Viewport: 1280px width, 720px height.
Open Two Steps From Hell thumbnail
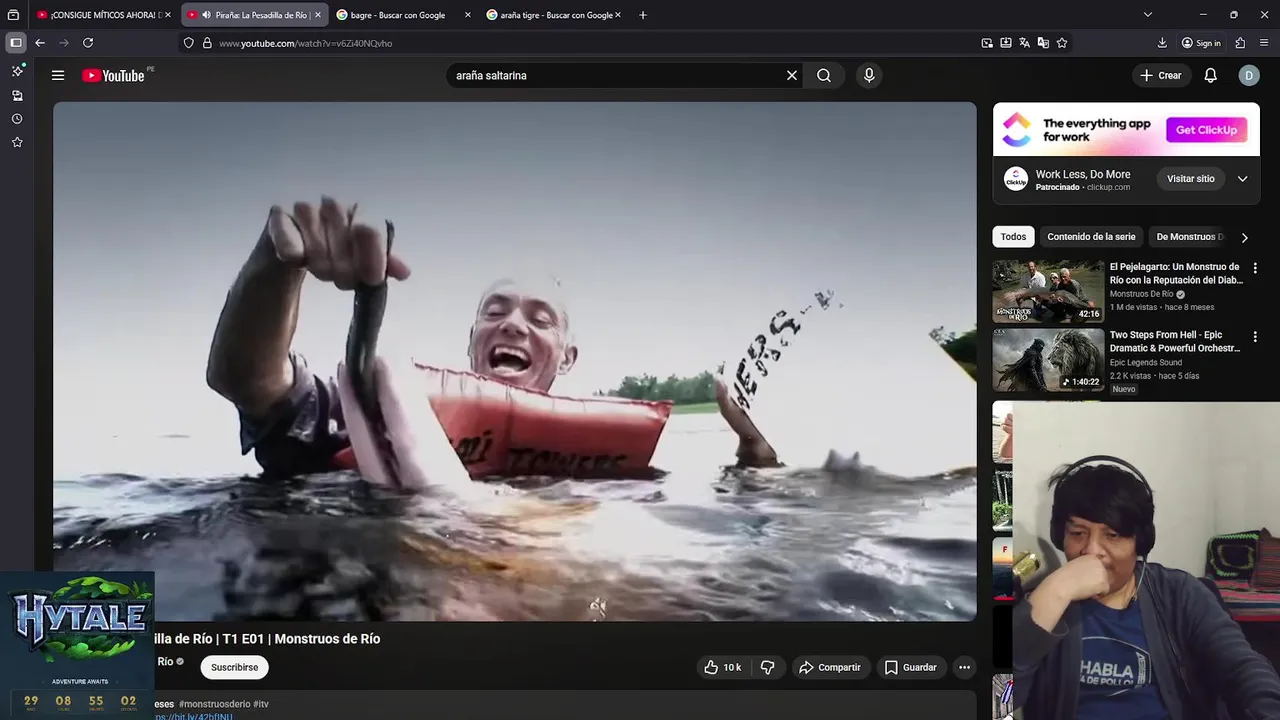pos(1048,360)
